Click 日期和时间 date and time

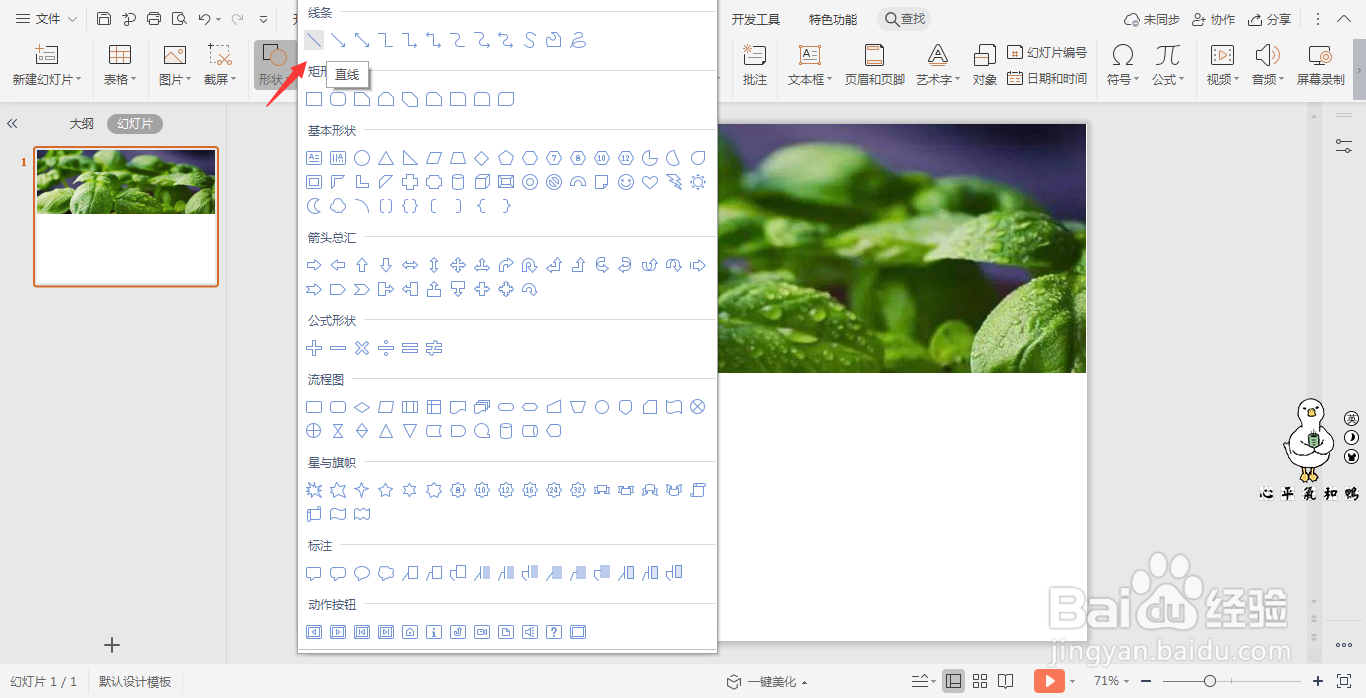click(x=1047, y=78)
